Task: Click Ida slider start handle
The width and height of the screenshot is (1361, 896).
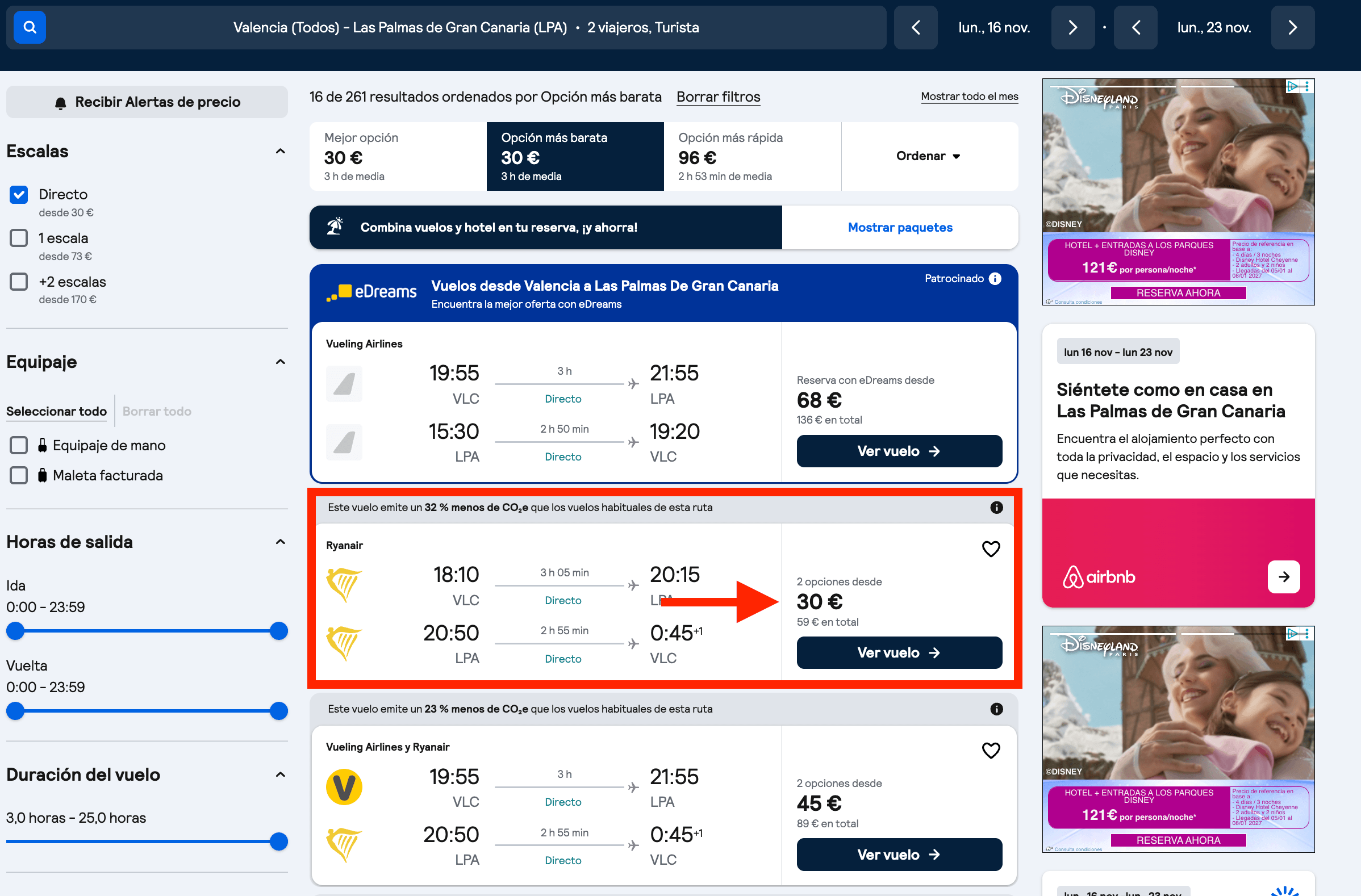Action: coord(15,631)
